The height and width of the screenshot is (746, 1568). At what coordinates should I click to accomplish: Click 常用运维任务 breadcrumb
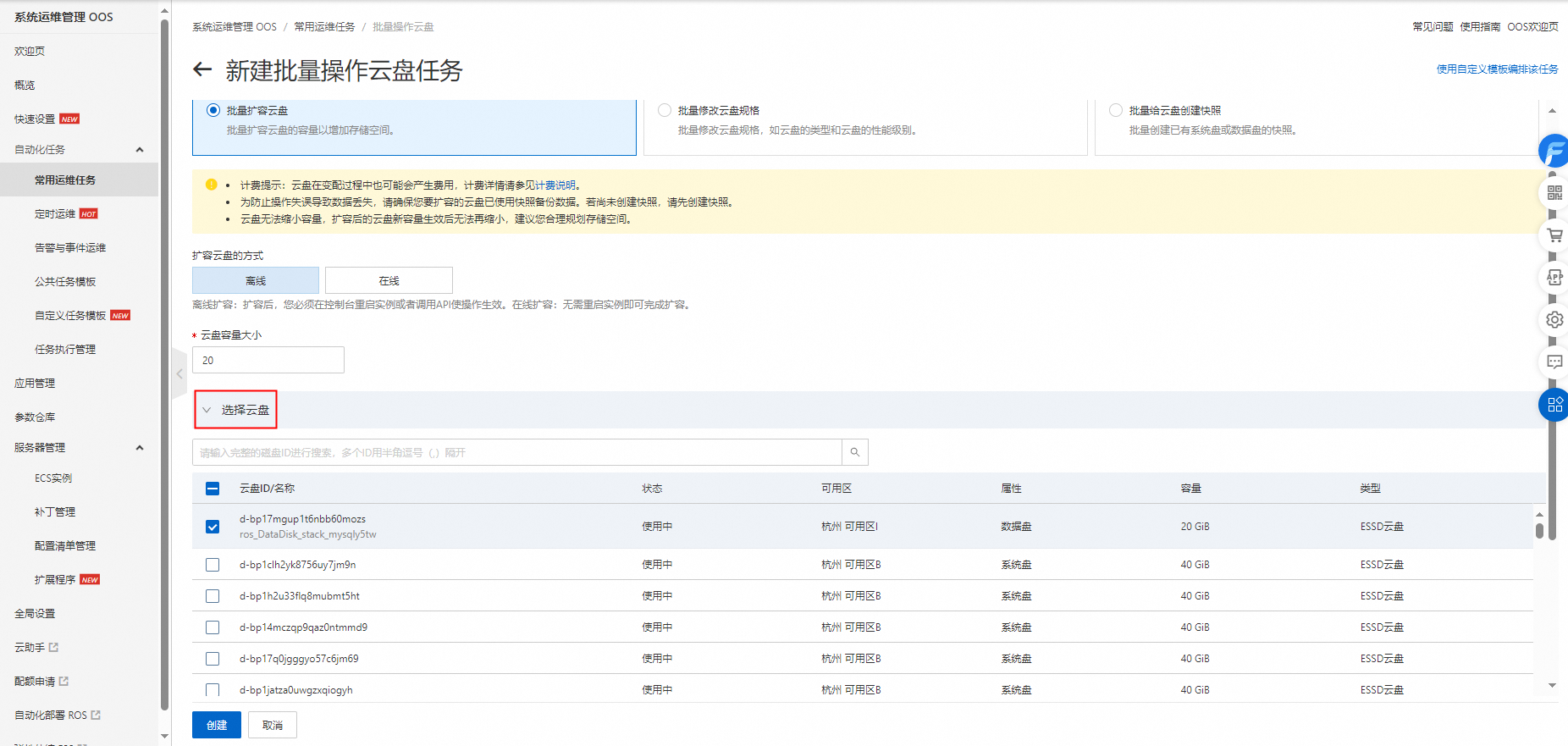click(324, 26)
